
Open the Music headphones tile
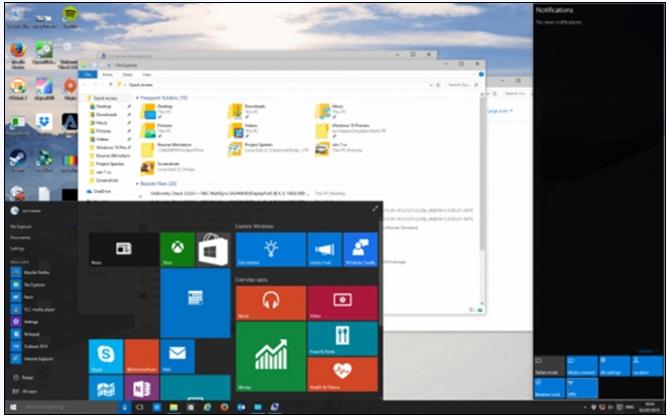point(271,303)
